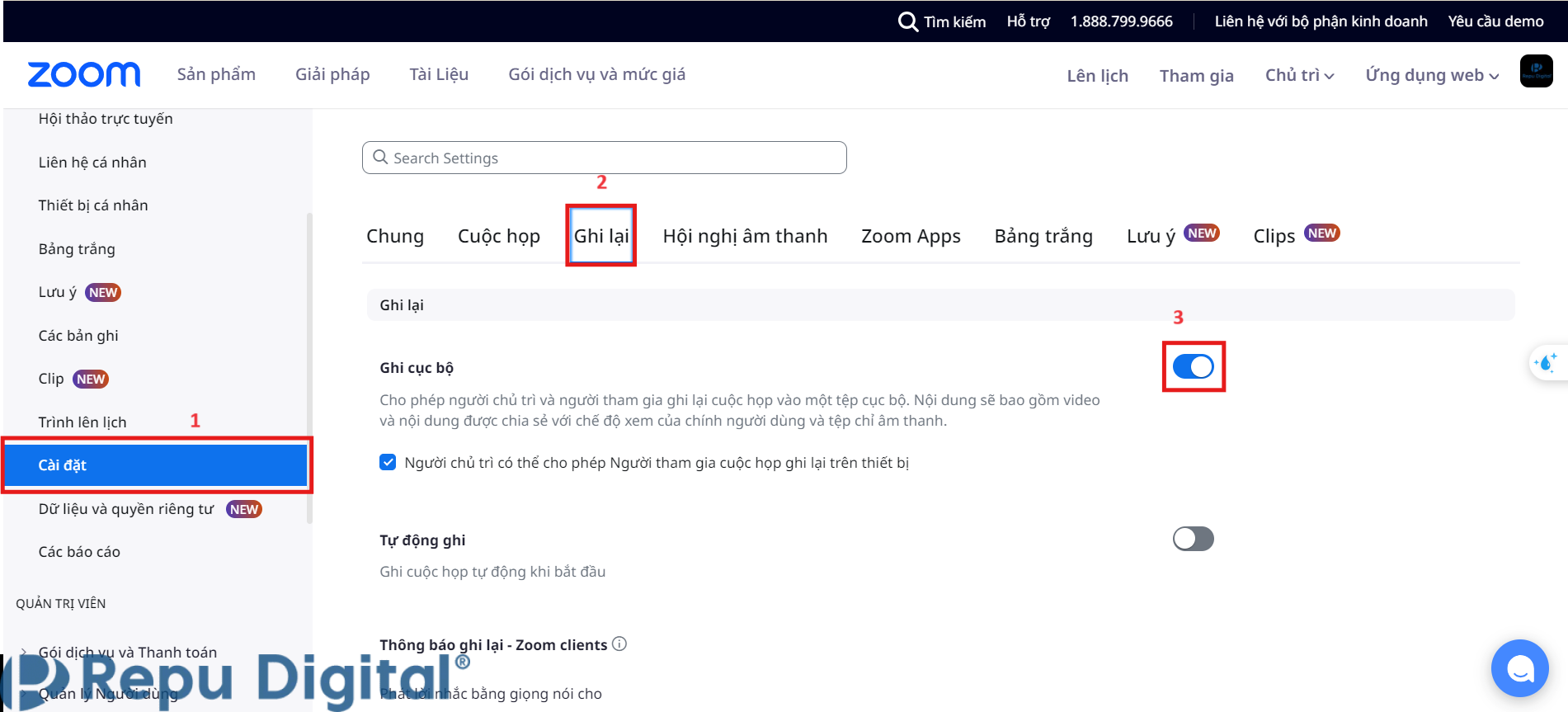Open the Hội nghị âm thanh tab
The image size is (1568, 712).
tap(745, 236)
